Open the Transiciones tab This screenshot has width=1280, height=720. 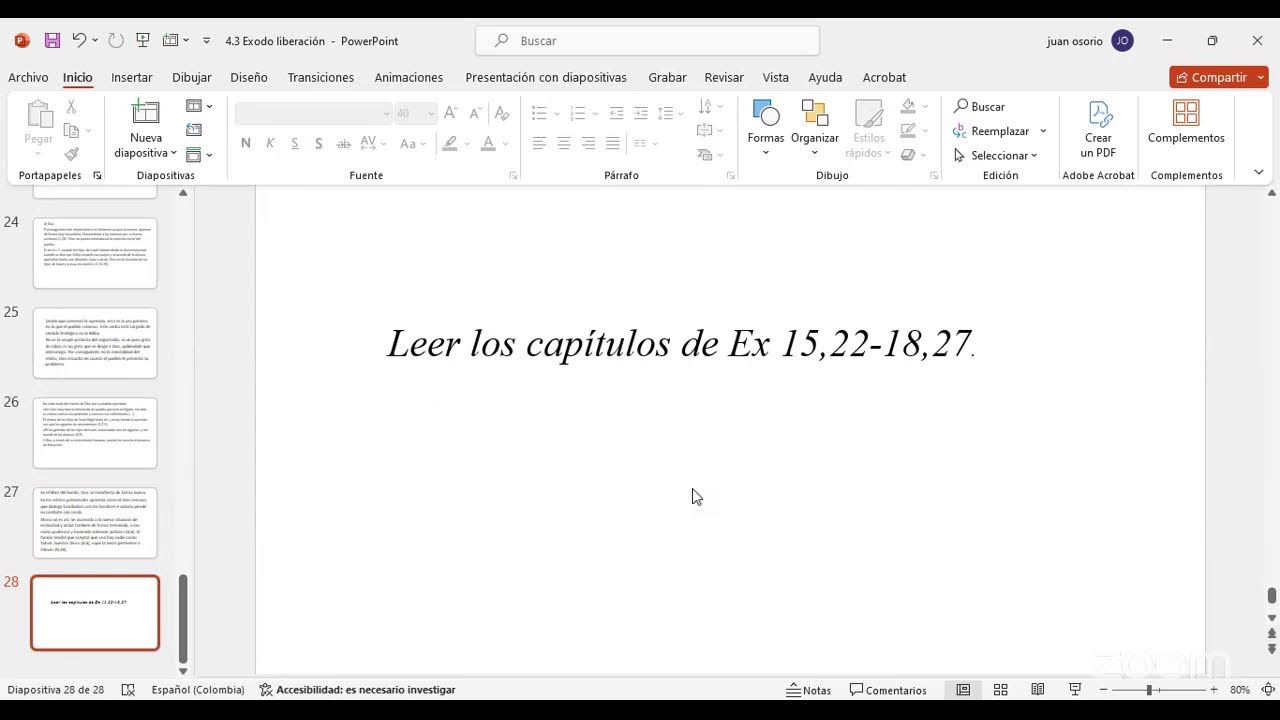click(321, 77)
